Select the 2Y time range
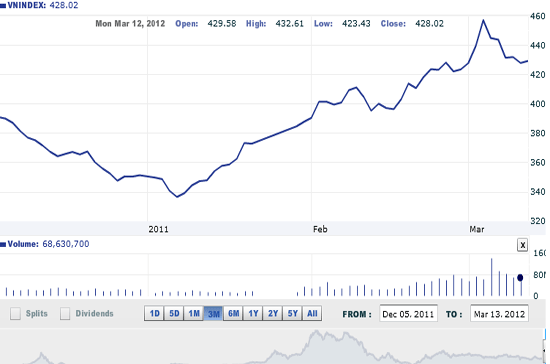The image size is (550, 364). [273, 314]
